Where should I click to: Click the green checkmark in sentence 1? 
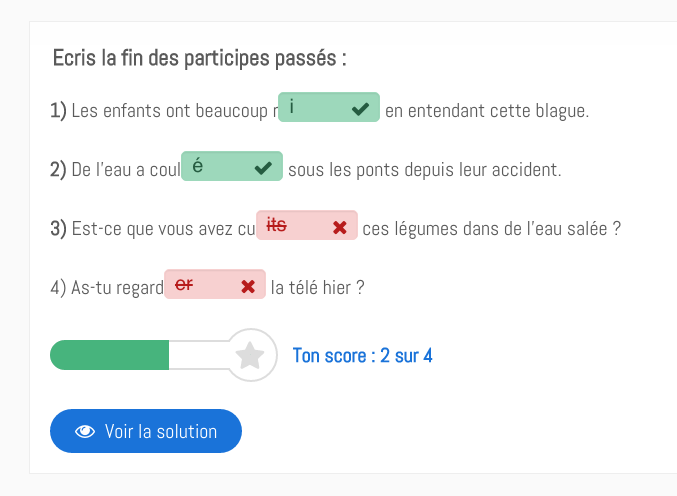pos(360,109)
